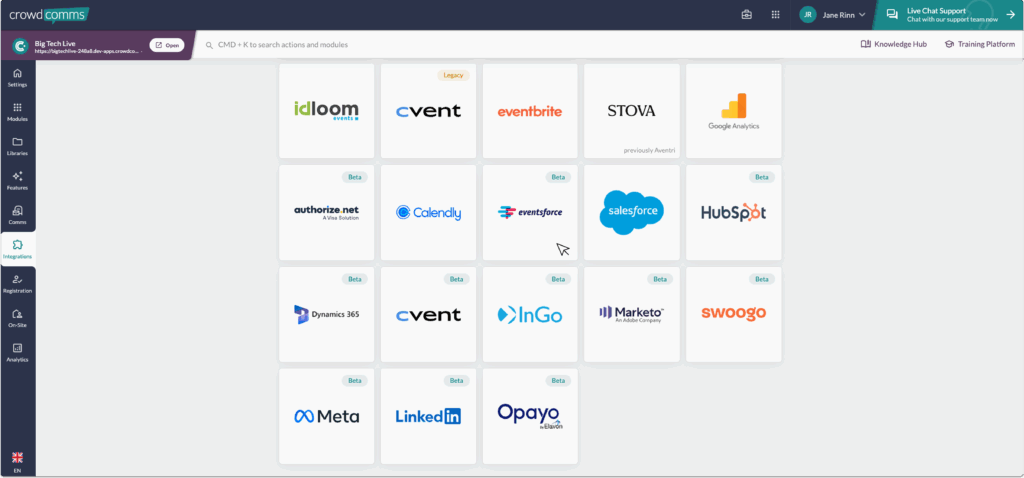This screenshot has height=478, width=1024.
Task: Expand the Jane Rinn account dropdown
Action: pos(833,15)
